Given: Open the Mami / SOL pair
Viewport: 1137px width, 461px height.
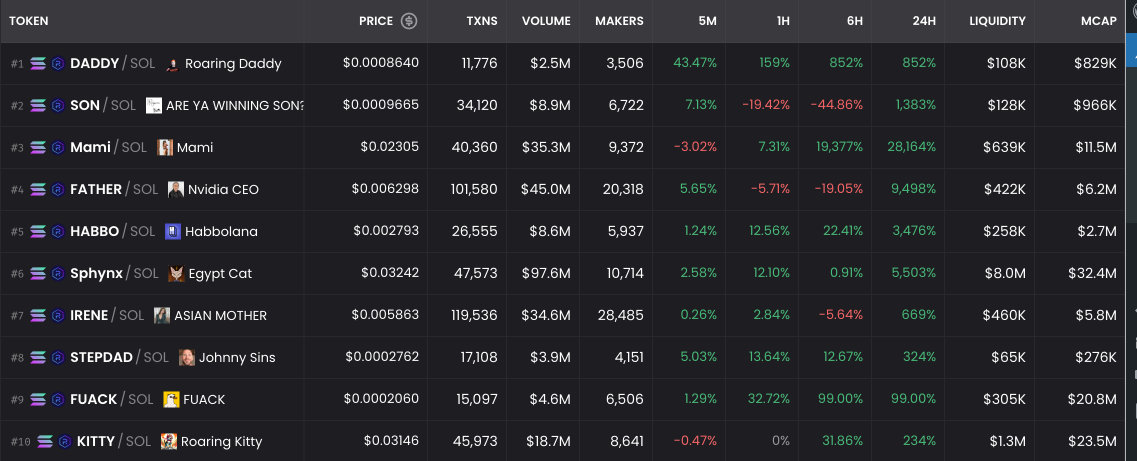Looking at the screenshot, I should point(109,148).
